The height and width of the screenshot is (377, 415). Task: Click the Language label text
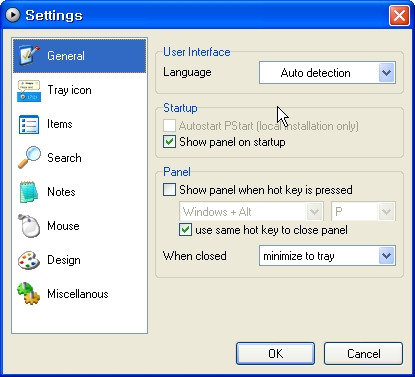(187, 72)
